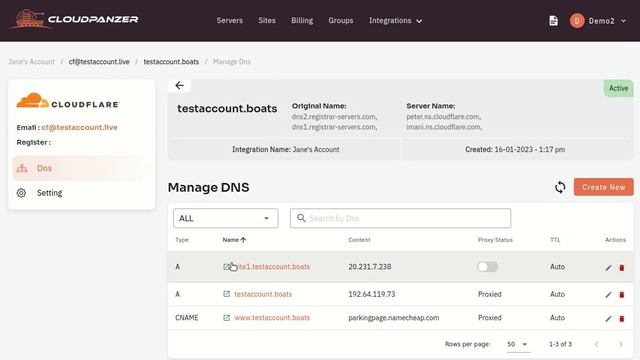The height and width of the screenshot is (360, 640).
Task: Delete the site1.testaccount.boats record
Action: point(622,268)
